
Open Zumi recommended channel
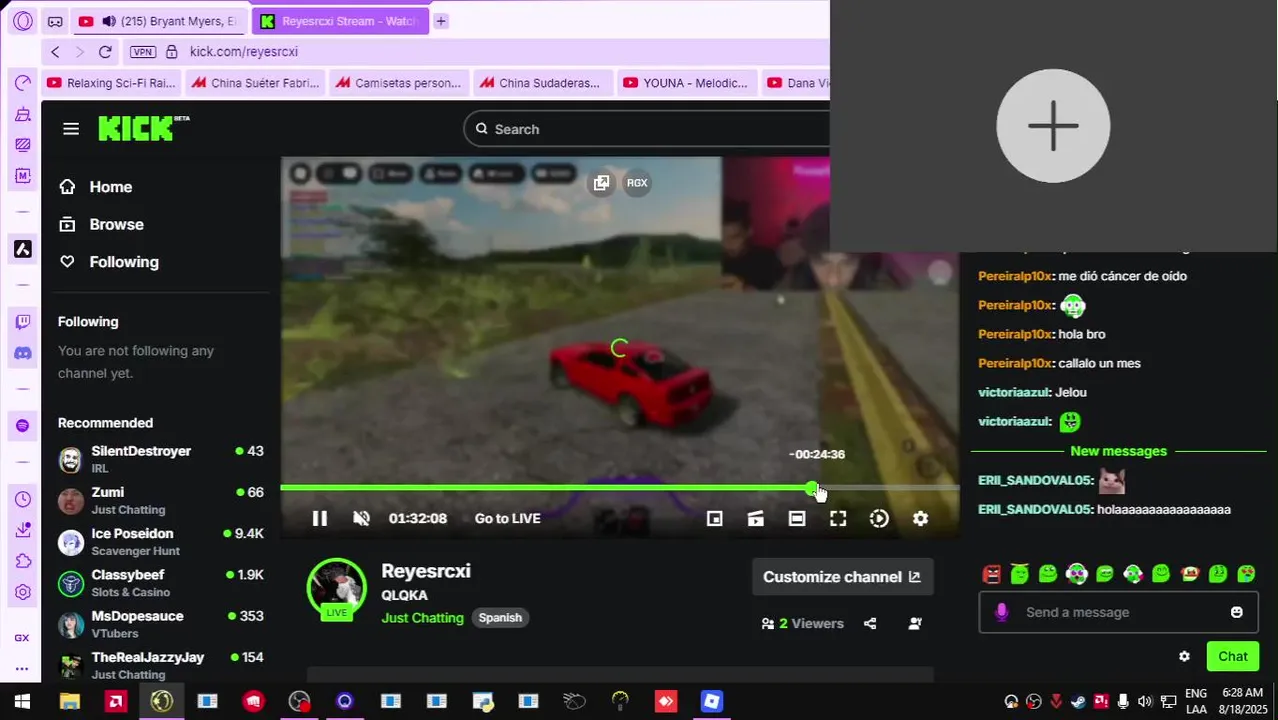[161, 500]
